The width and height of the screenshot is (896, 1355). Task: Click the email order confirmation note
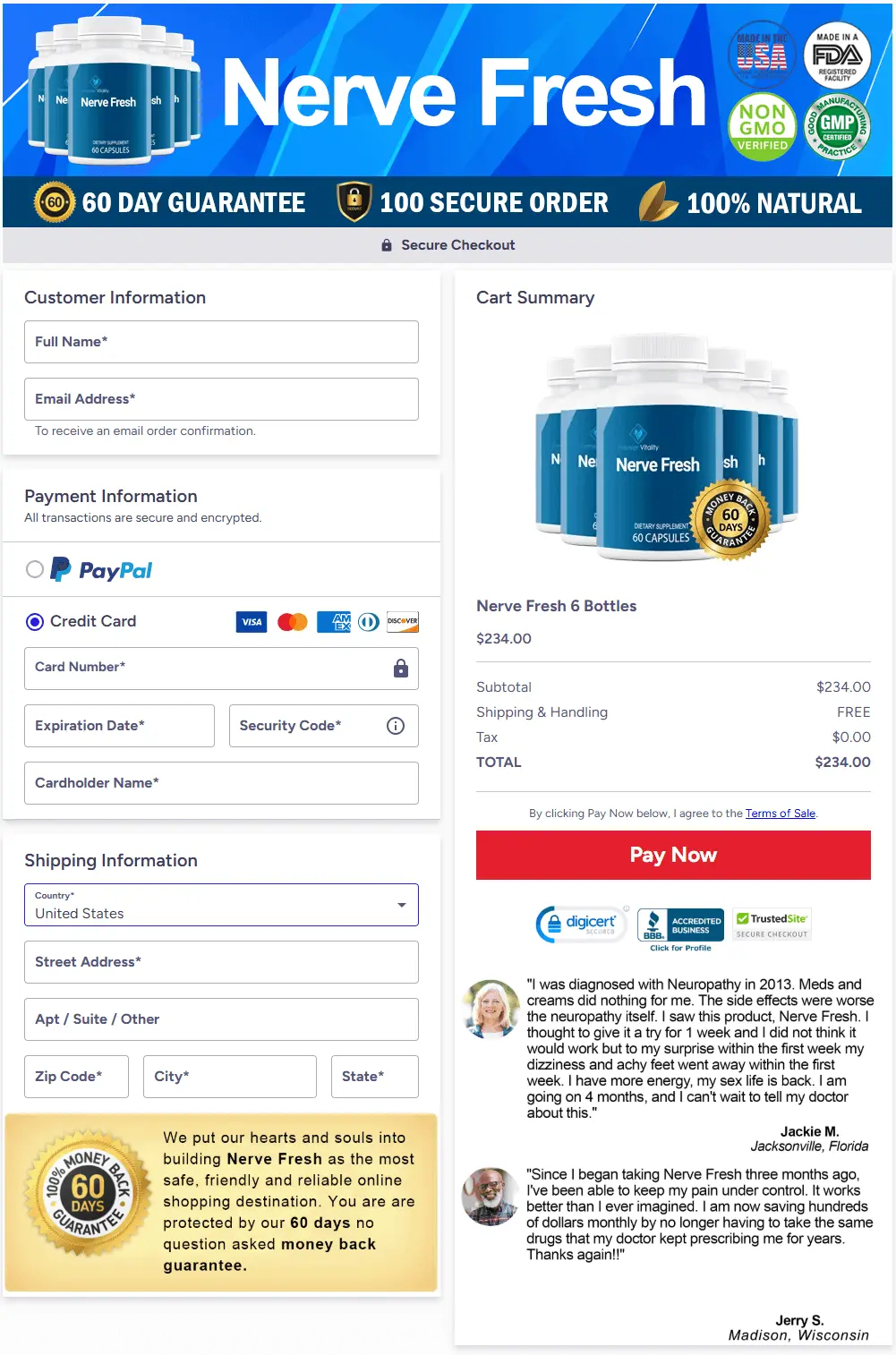coord(145,431)
